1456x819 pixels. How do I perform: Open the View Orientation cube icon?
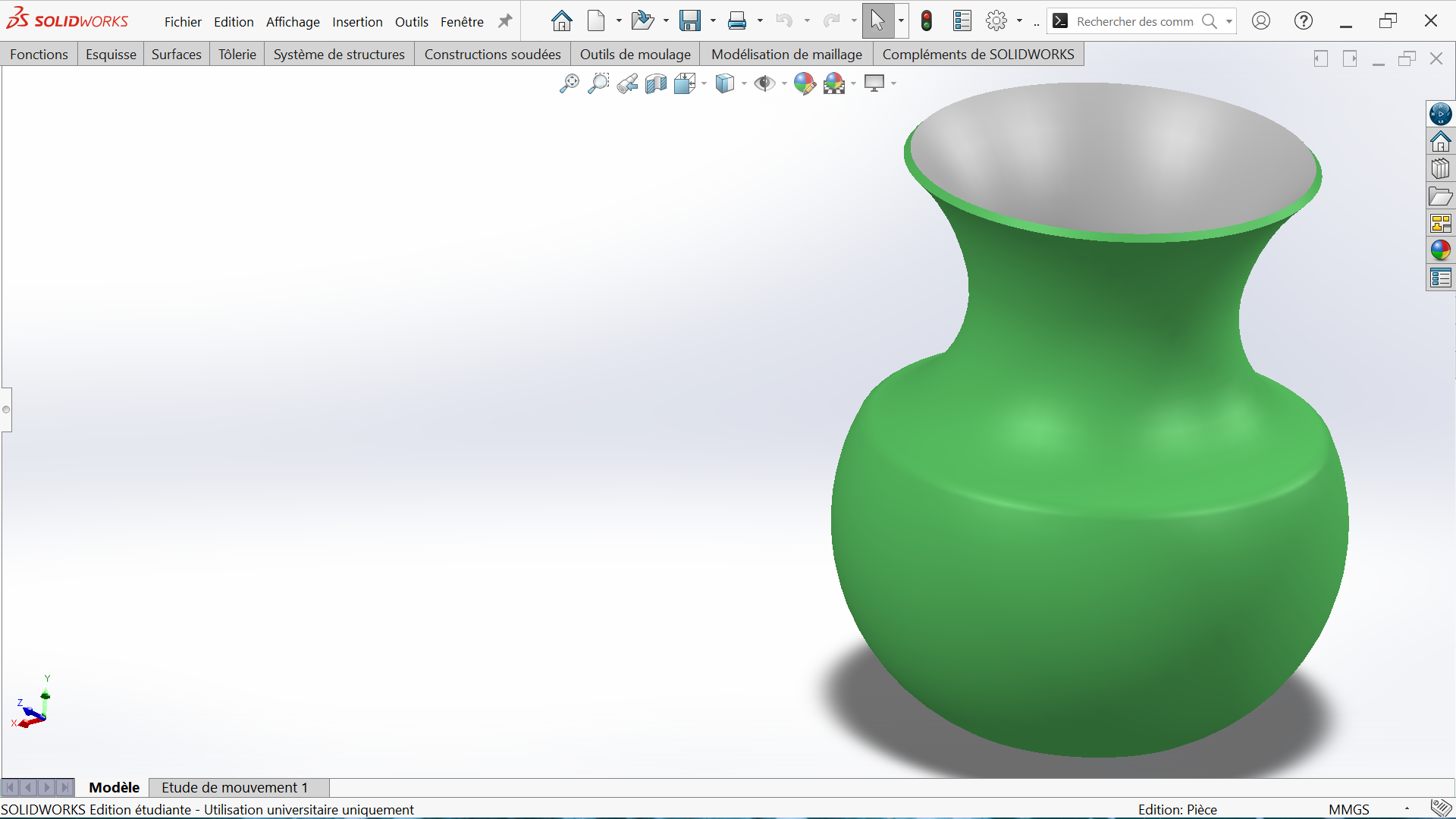pos(685,83)
